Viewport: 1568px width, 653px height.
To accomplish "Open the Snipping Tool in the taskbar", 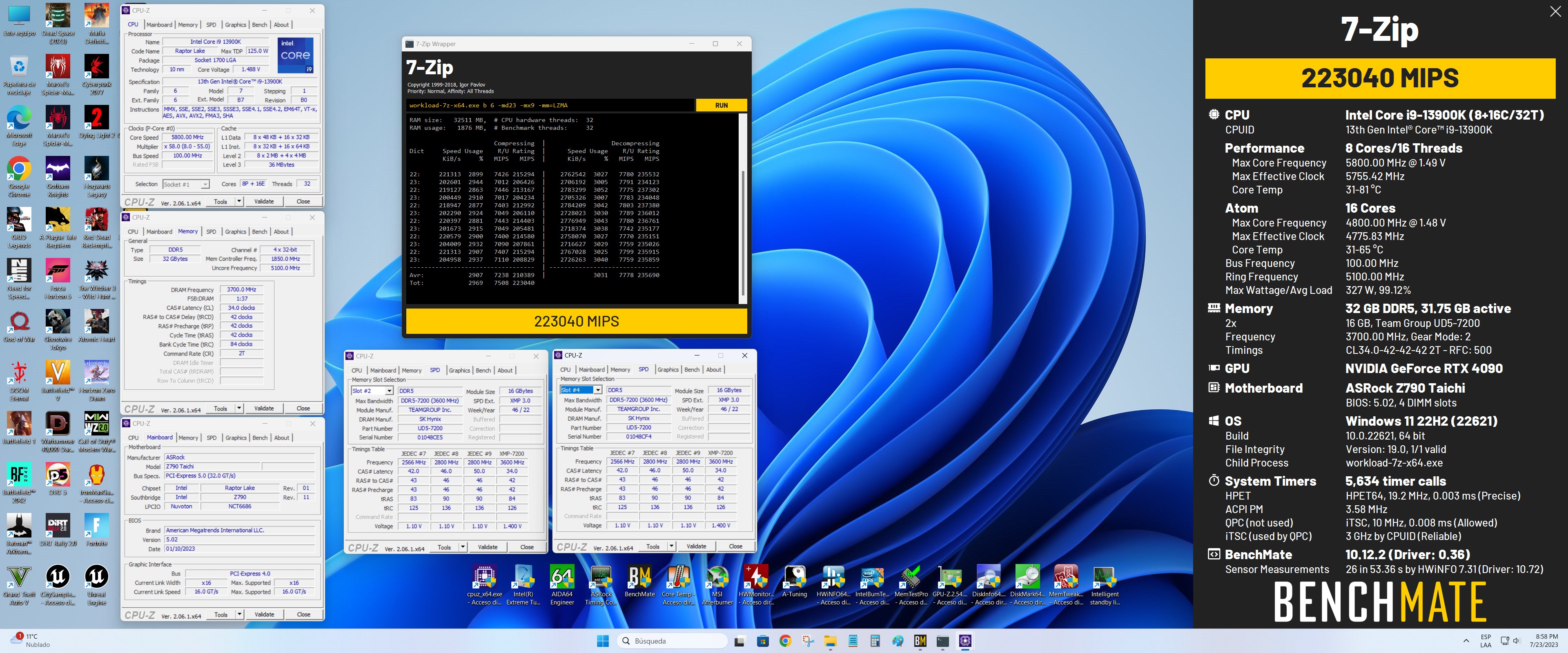I will (x=808, y=641).
